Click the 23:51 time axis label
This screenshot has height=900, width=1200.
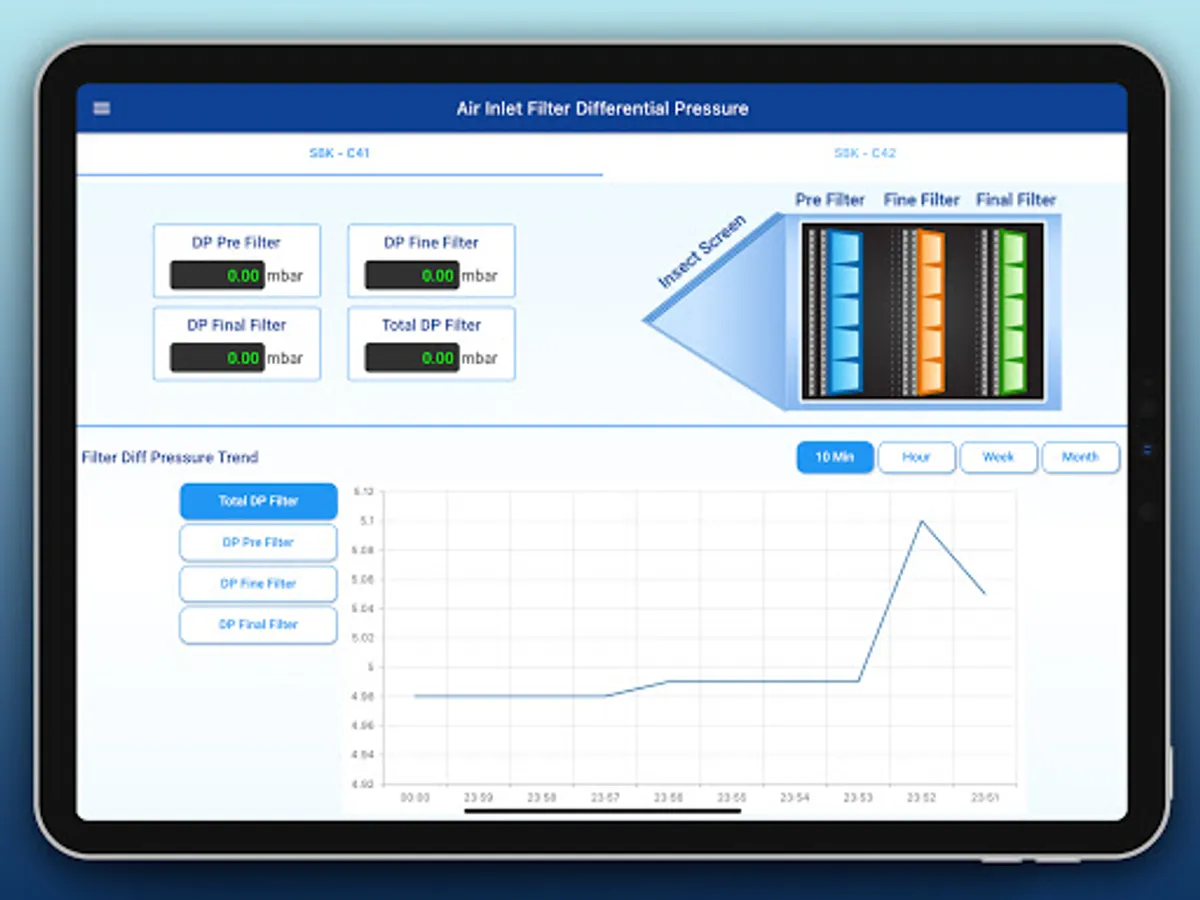coord(984,798)
